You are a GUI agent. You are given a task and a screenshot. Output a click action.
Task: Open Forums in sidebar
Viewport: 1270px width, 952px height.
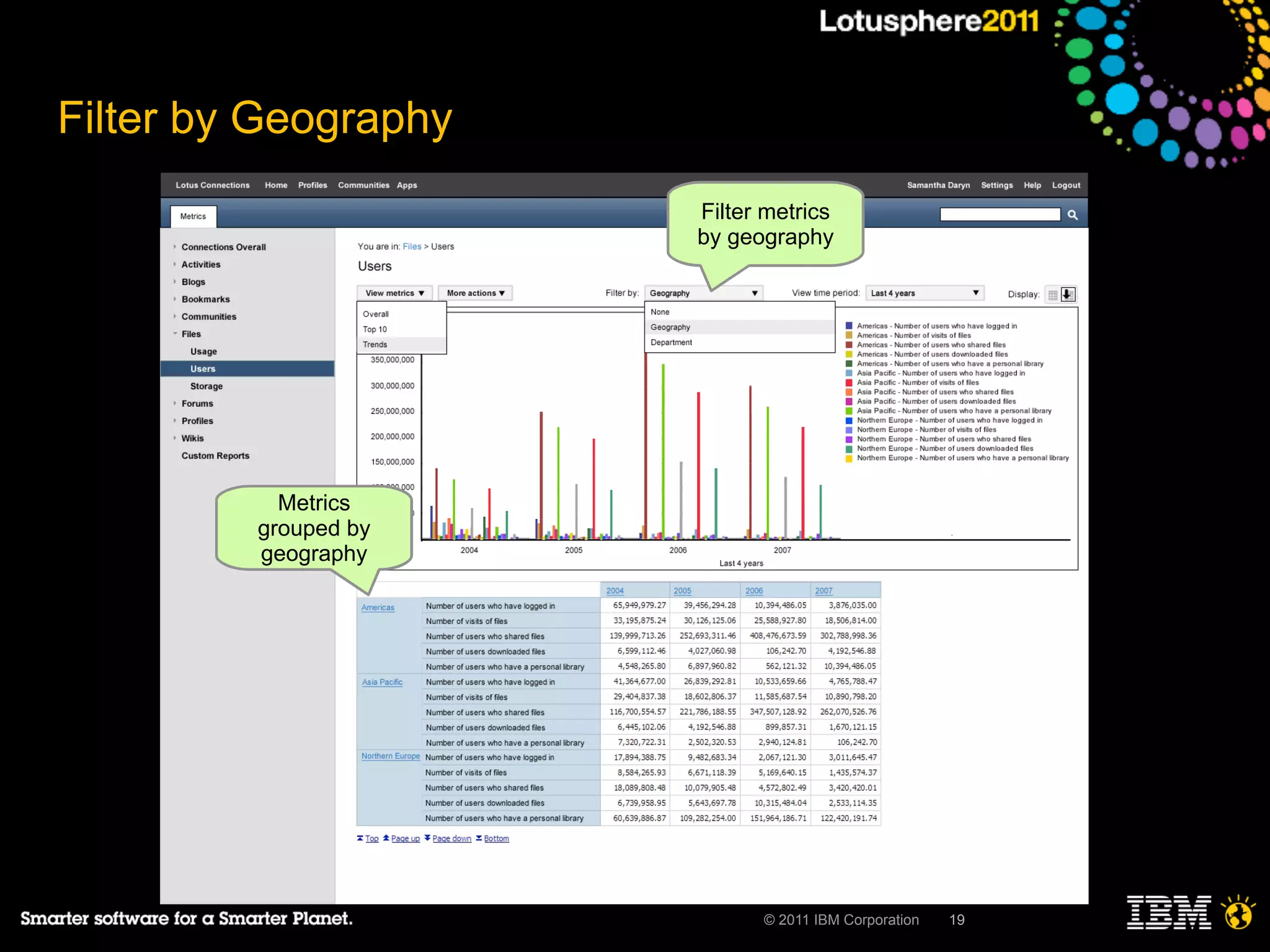pos(197,403)
